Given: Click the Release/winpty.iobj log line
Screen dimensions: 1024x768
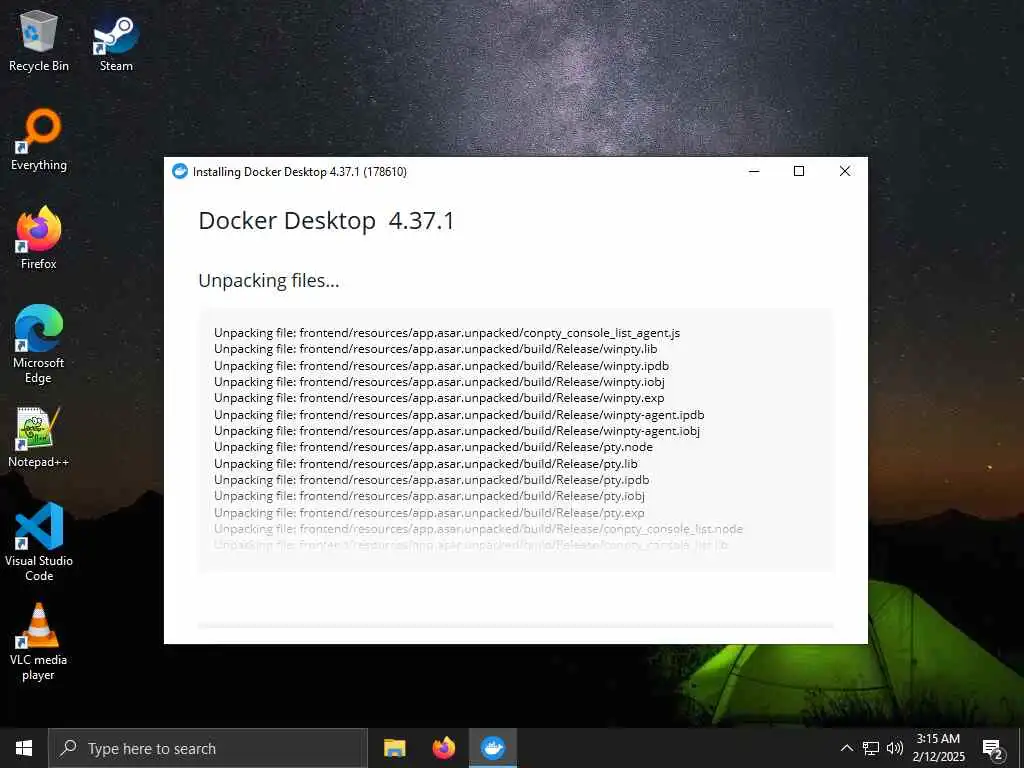Looking at the screenshot, I should pyautogui.click(x=439, y=382).
